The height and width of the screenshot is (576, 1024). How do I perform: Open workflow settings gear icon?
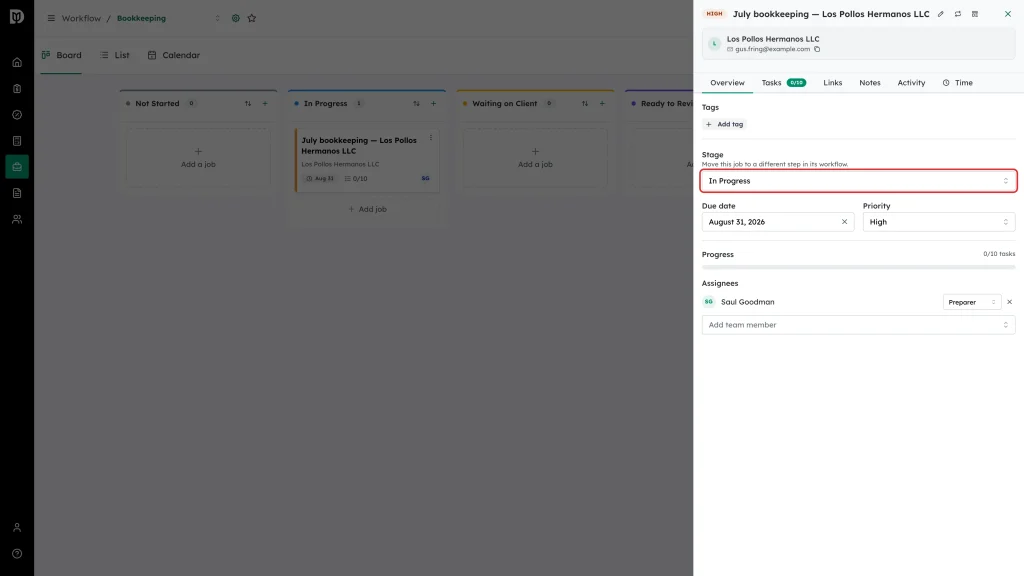click(236, 18)
